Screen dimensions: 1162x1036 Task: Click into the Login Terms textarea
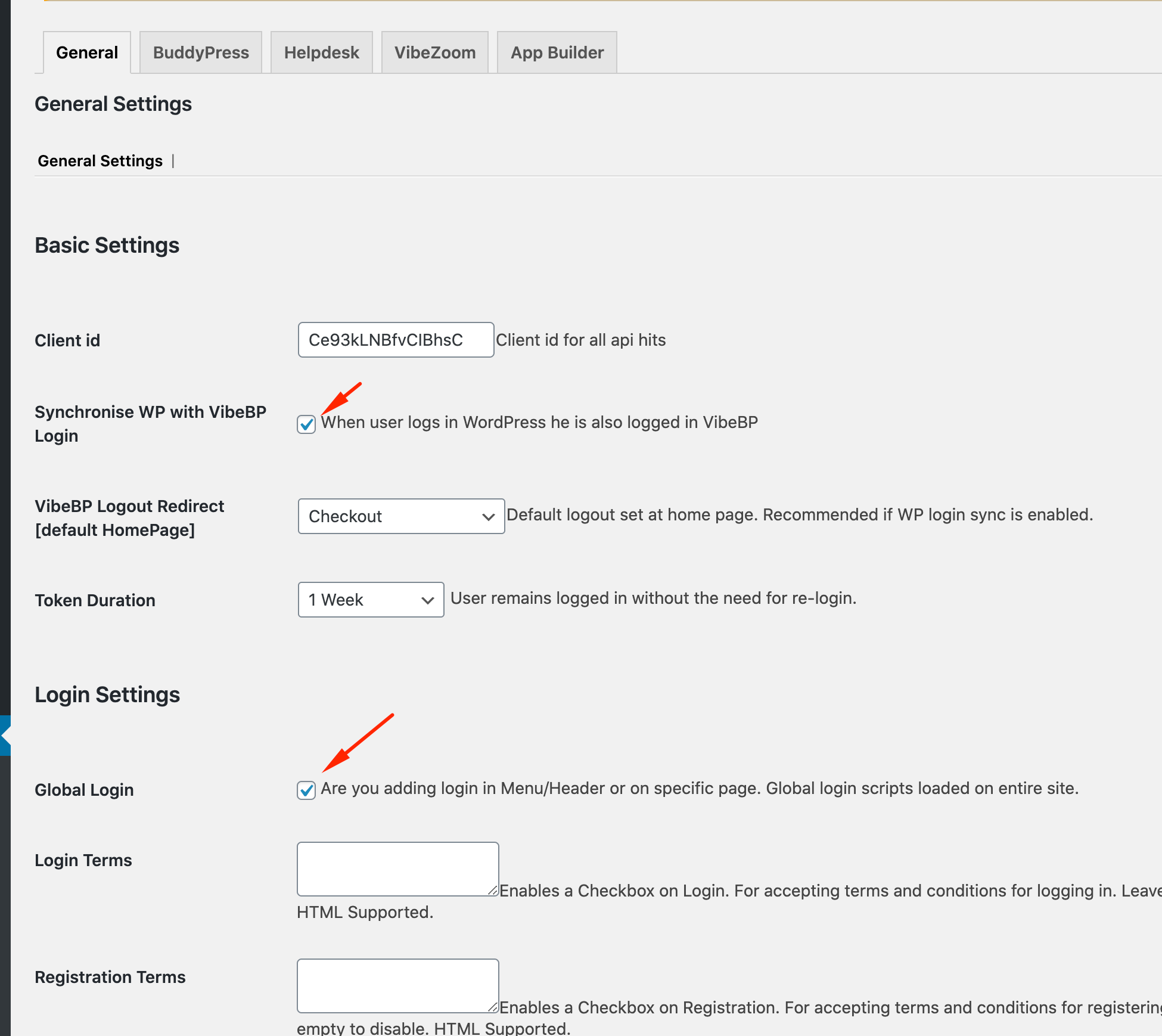click(x=398, y=869)
